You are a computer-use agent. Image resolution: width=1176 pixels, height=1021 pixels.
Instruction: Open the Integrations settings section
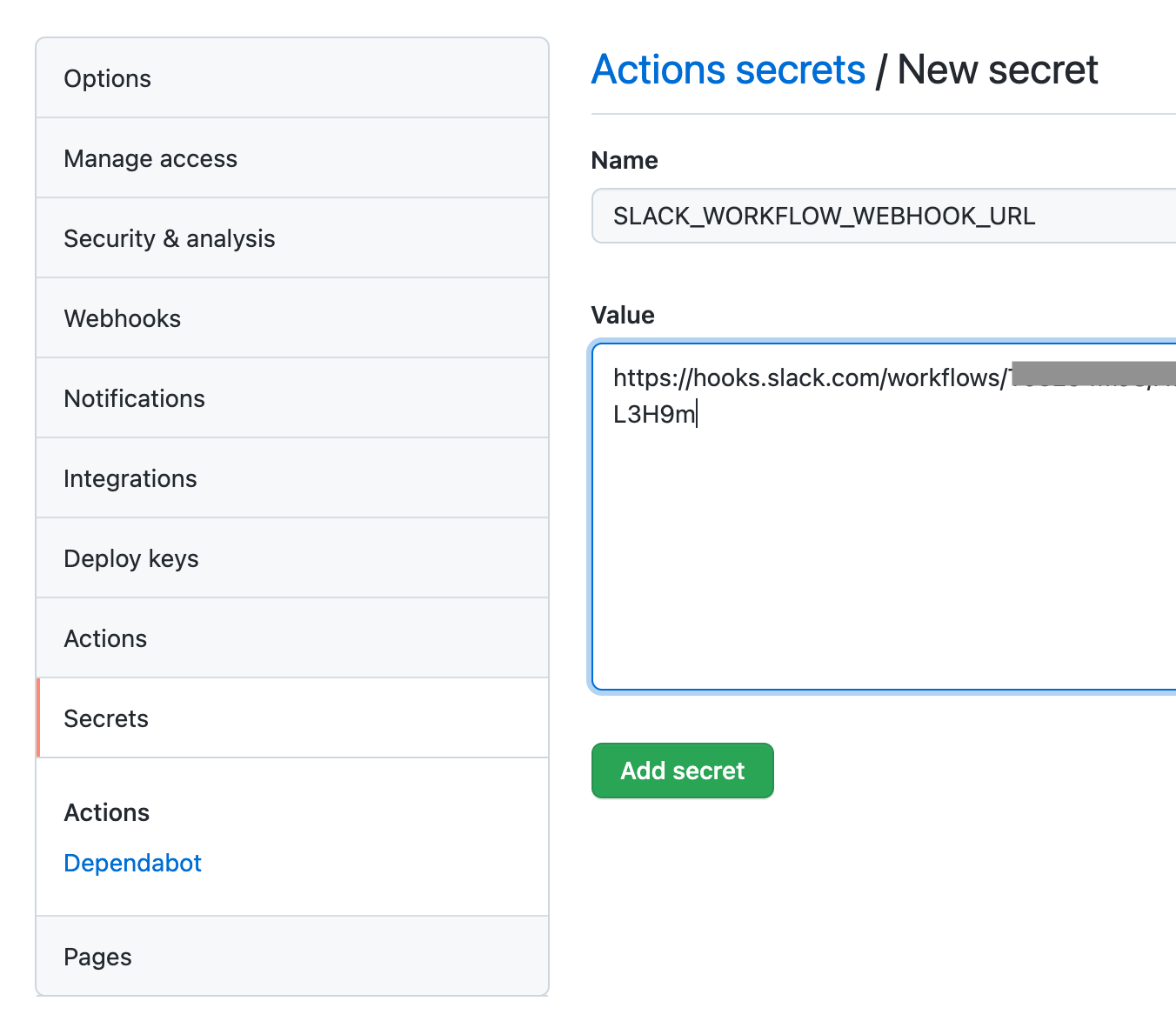tap(130, 478)
